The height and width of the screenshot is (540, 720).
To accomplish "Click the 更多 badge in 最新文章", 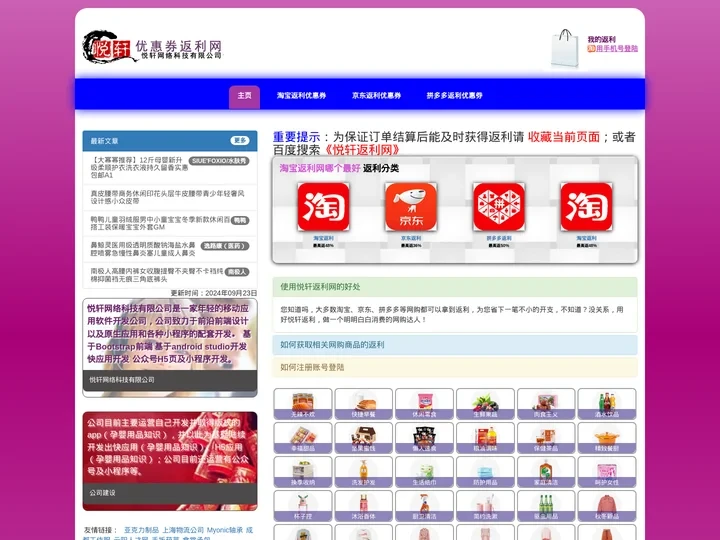I will 240,141.
